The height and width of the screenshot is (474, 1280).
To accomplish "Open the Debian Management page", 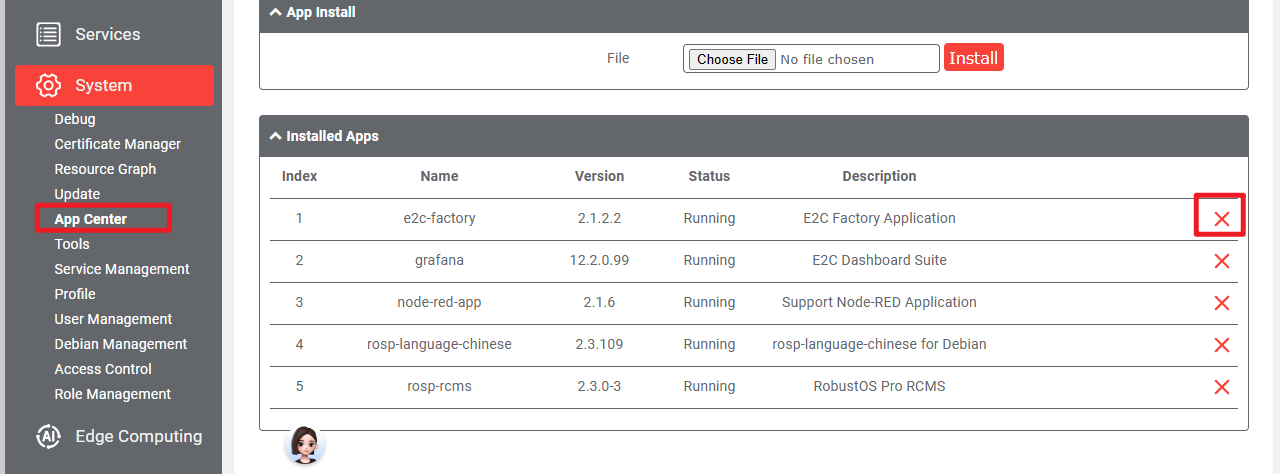I will tap(121, 344).
